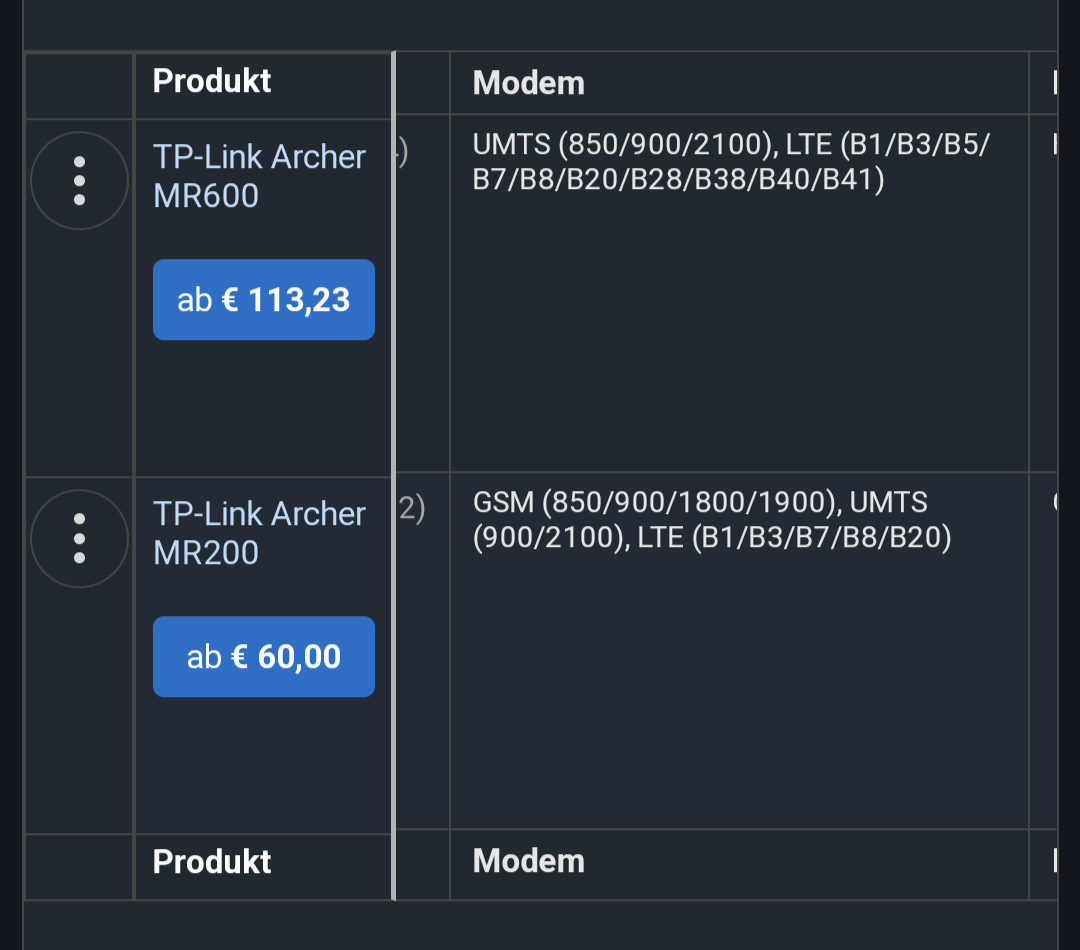Click the MR200 GSM/UMTS/LTE modem cell
The height and width of the screenshot is (950, 1080).
738,650
